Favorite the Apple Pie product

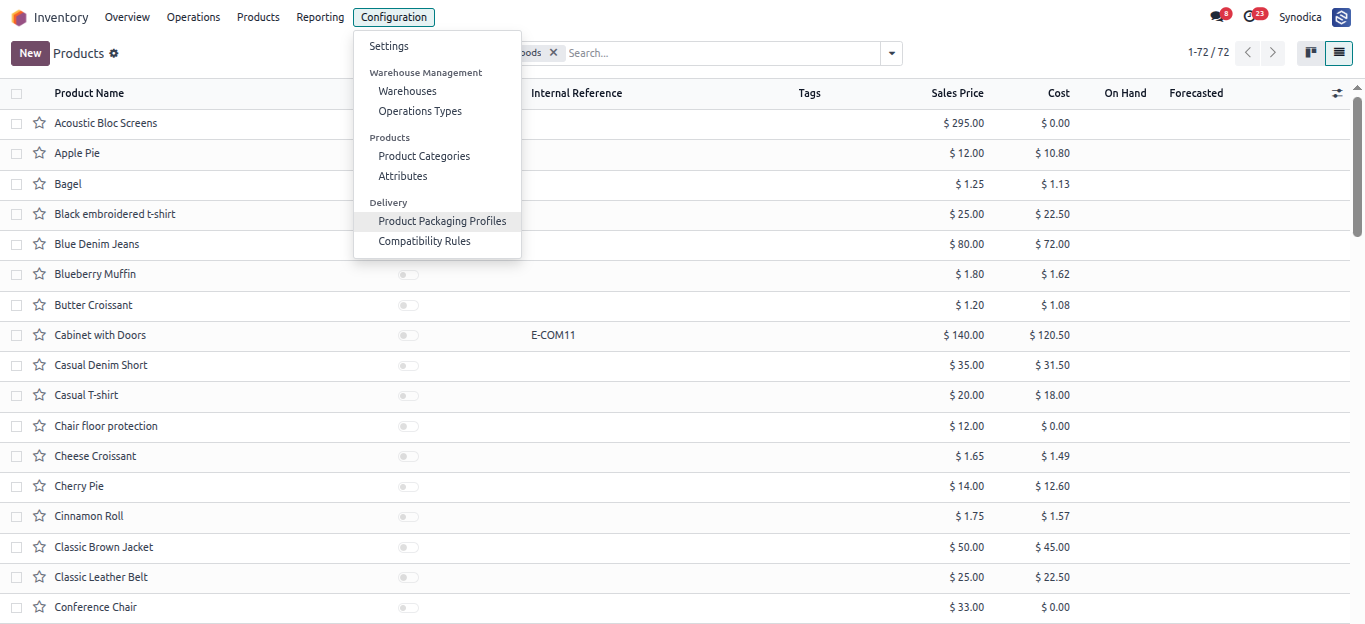[39, 153]
